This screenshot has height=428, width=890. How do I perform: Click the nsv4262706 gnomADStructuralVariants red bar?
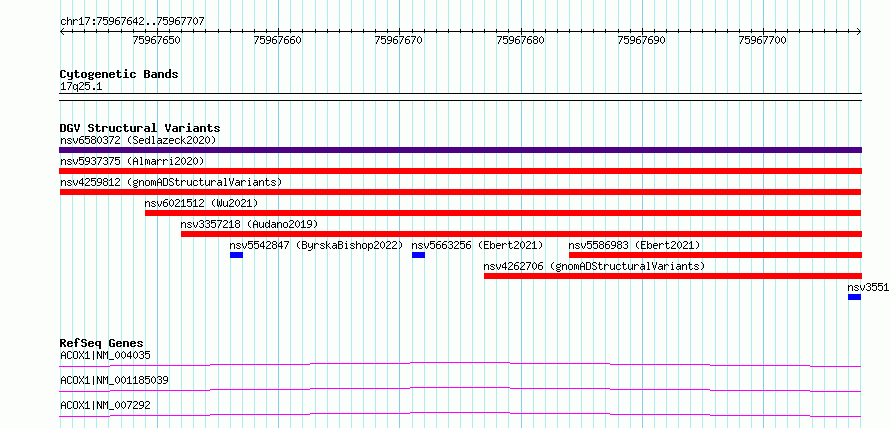(673, 276)
